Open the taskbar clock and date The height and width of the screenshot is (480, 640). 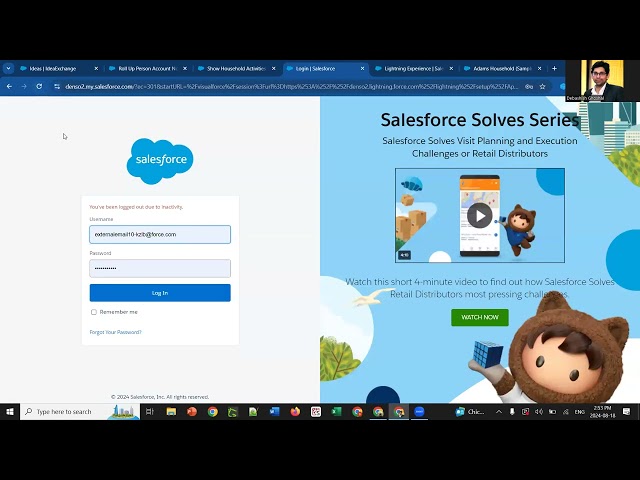pyautogui.click(x=602, y=411)
